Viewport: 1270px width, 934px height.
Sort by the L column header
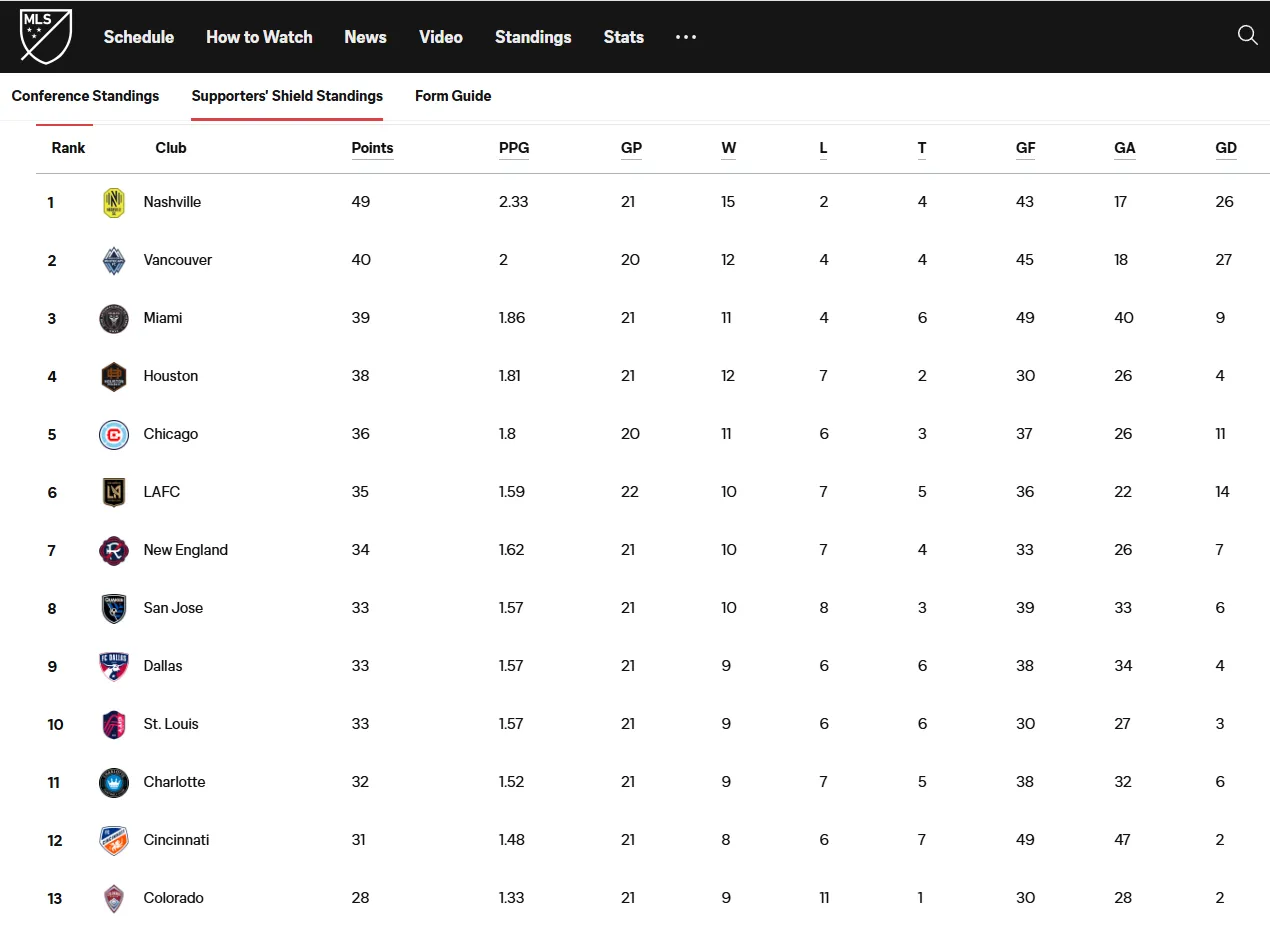point(823,148)
